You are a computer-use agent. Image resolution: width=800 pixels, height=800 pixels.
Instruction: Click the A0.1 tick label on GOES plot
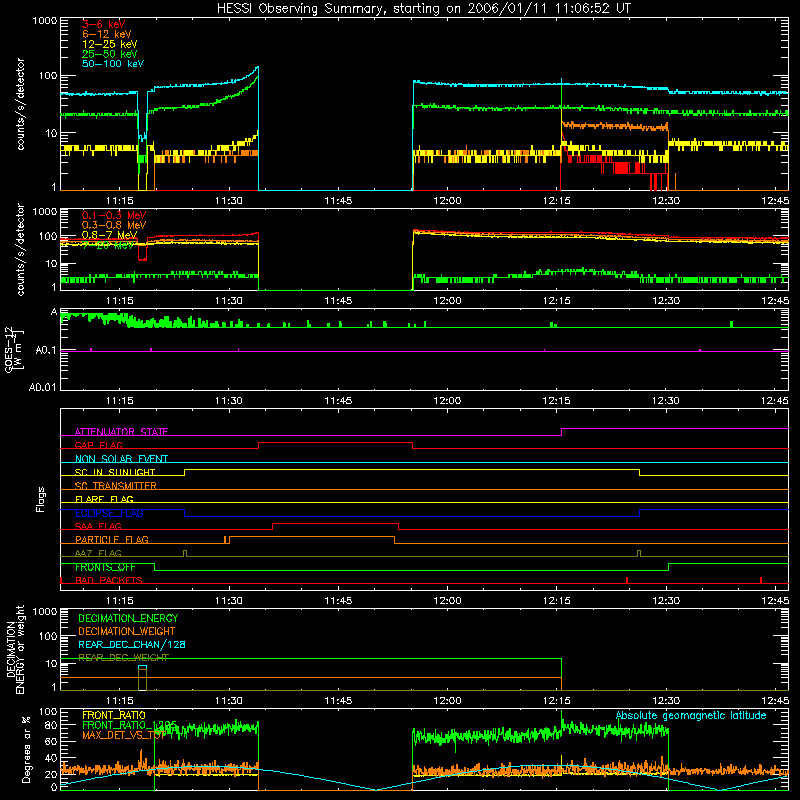point(45,351)
